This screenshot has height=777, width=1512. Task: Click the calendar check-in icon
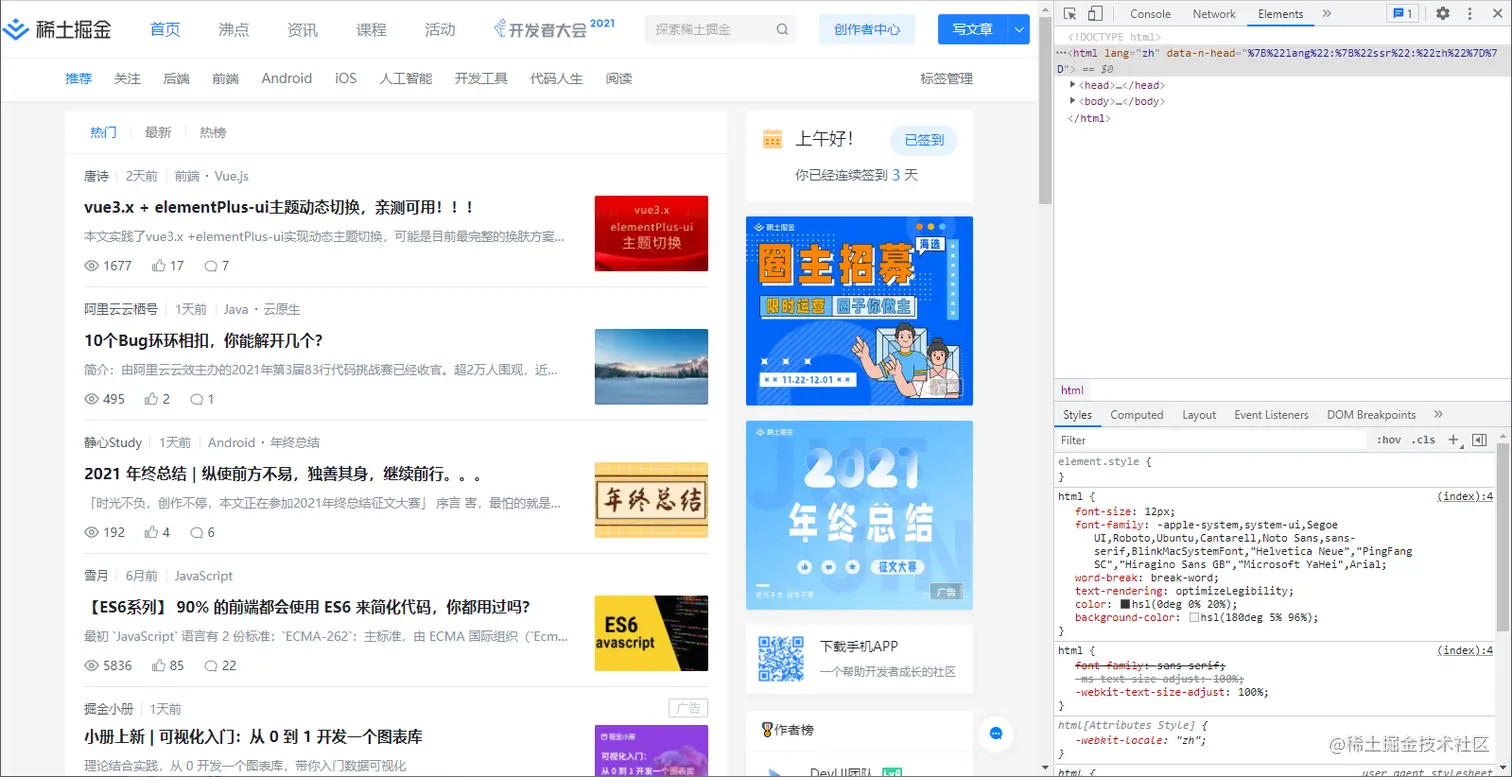(772, 139)
